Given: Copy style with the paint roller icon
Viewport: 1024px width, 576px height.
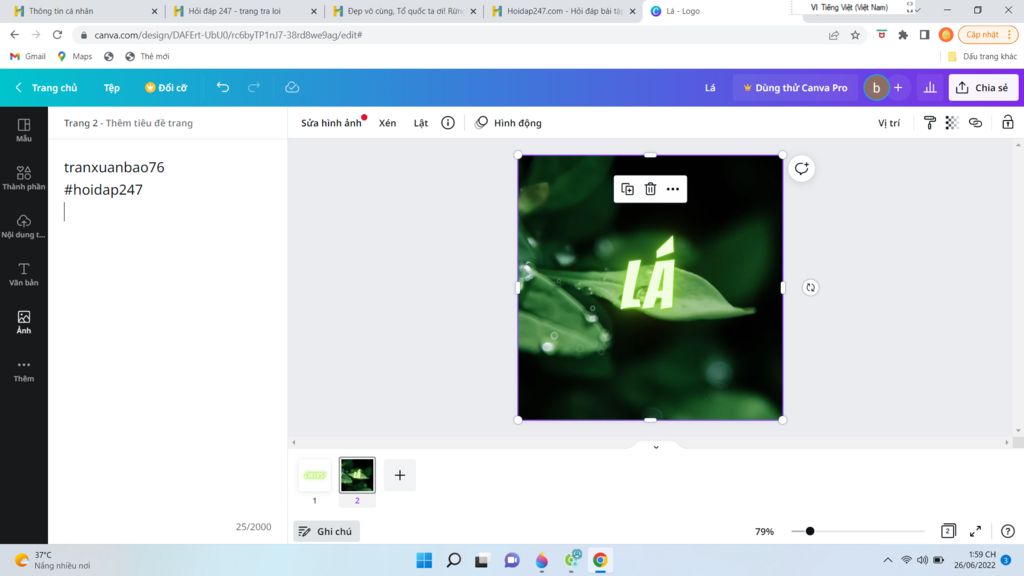Looking at the screenshot, I should pyautogui.click(x=929, y=123).
